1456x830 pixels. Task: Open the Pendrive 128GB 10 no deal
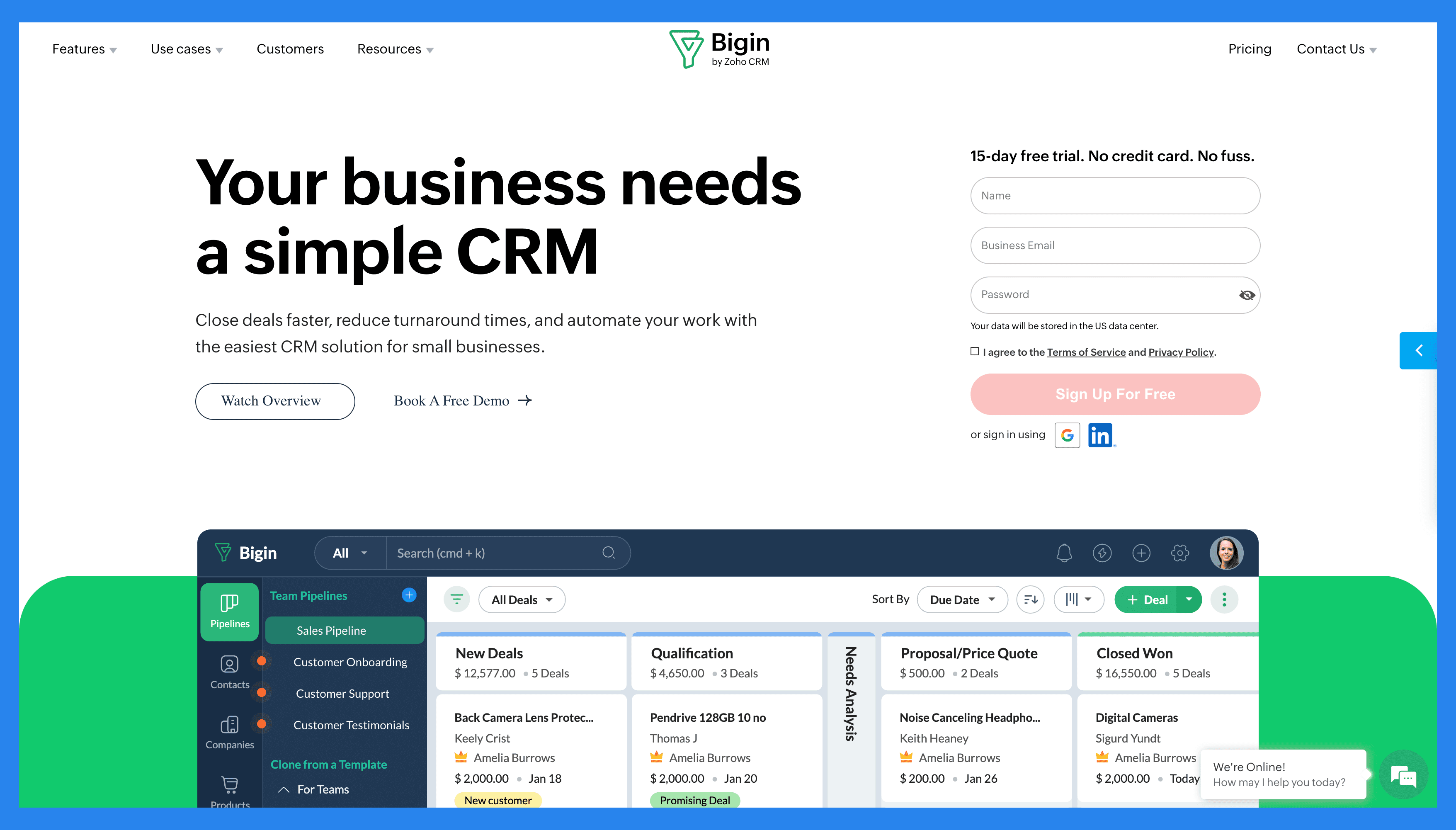pyautogui.click(x=727, y=751)
